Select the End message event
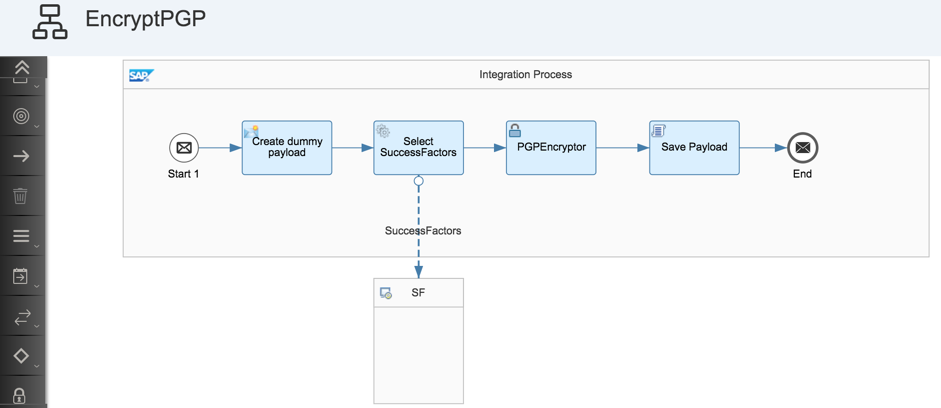The width and height of the screenshot is (941, 408). [803, 148]
